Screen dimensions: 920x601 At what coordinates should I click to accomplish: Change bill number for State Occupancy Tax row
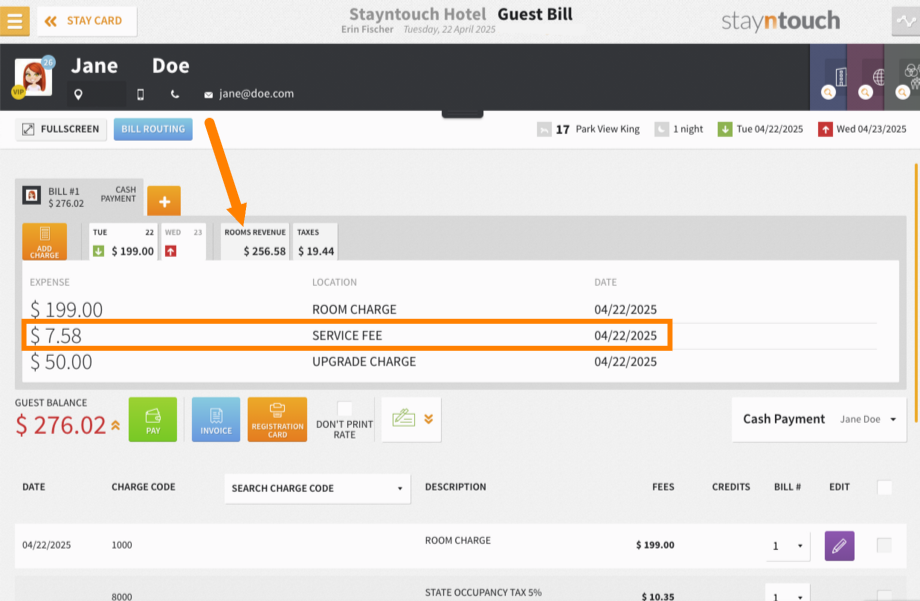click(787, 593)
